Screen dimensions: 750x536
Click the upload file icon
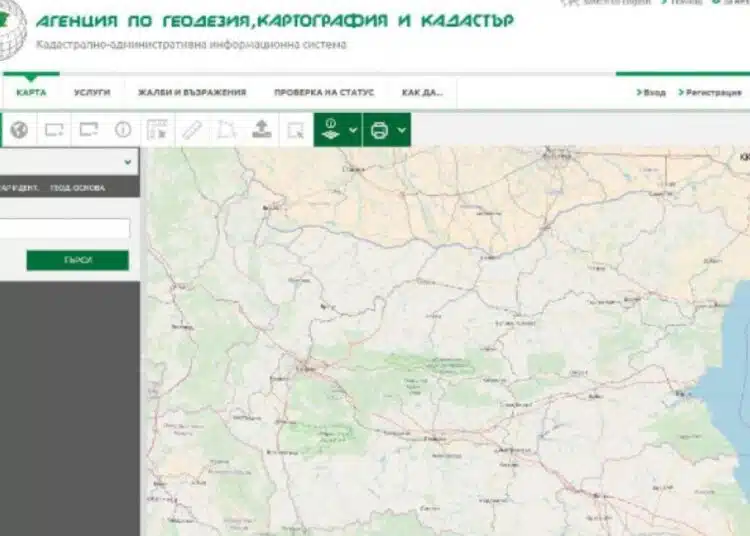(x=262, y=129)
